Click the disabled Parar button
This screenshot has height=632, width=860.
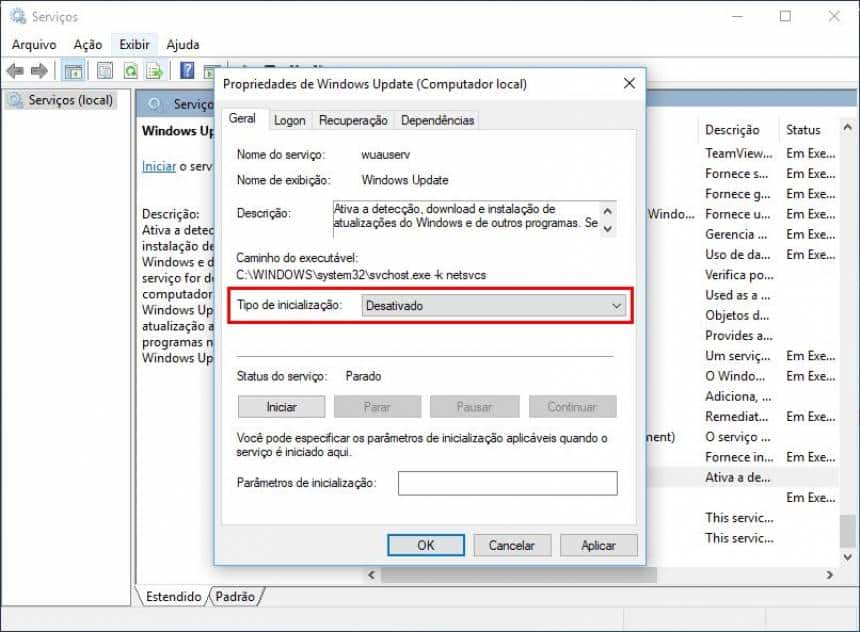[377, 407]
